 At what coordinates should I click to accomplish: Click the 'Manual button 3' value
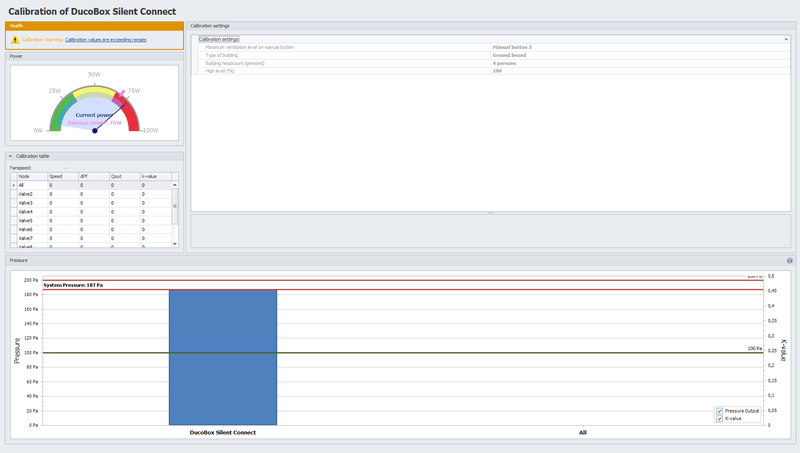[x=512, y=47]
